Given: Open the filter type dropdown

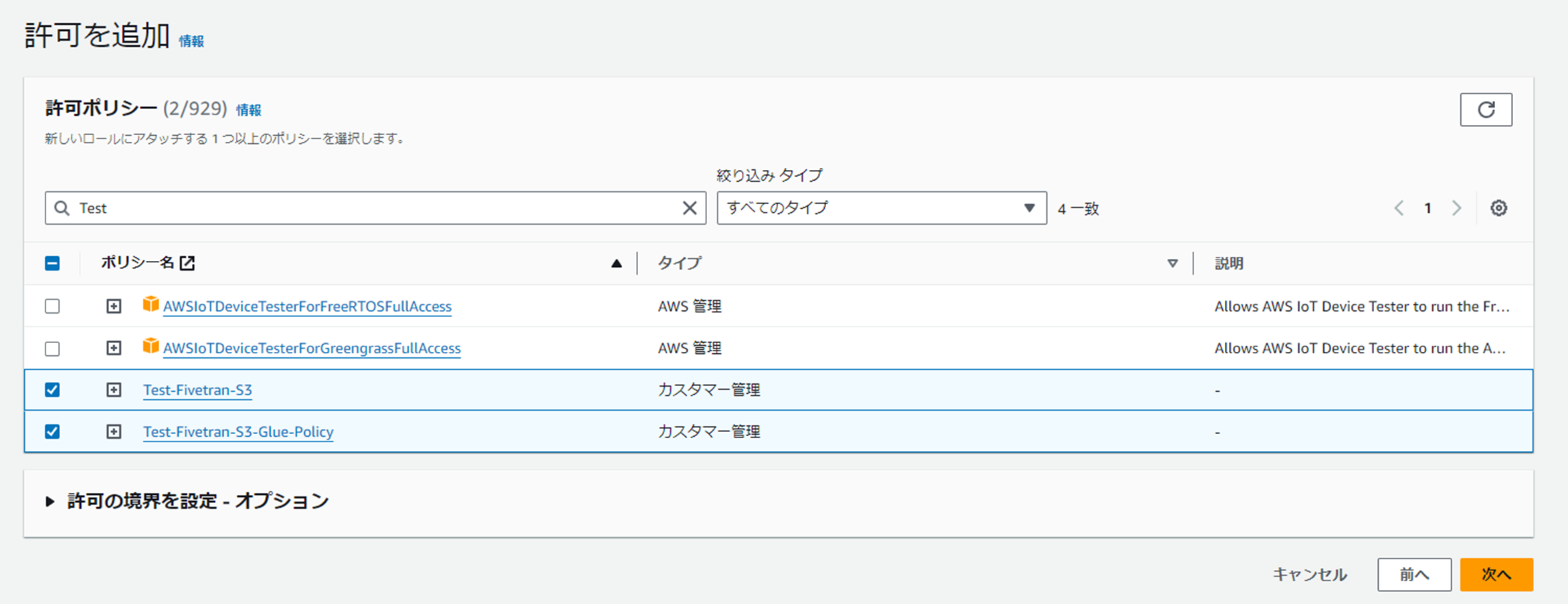Looking at the screenshot, I should pyautogui.click(x=881, y=208).
